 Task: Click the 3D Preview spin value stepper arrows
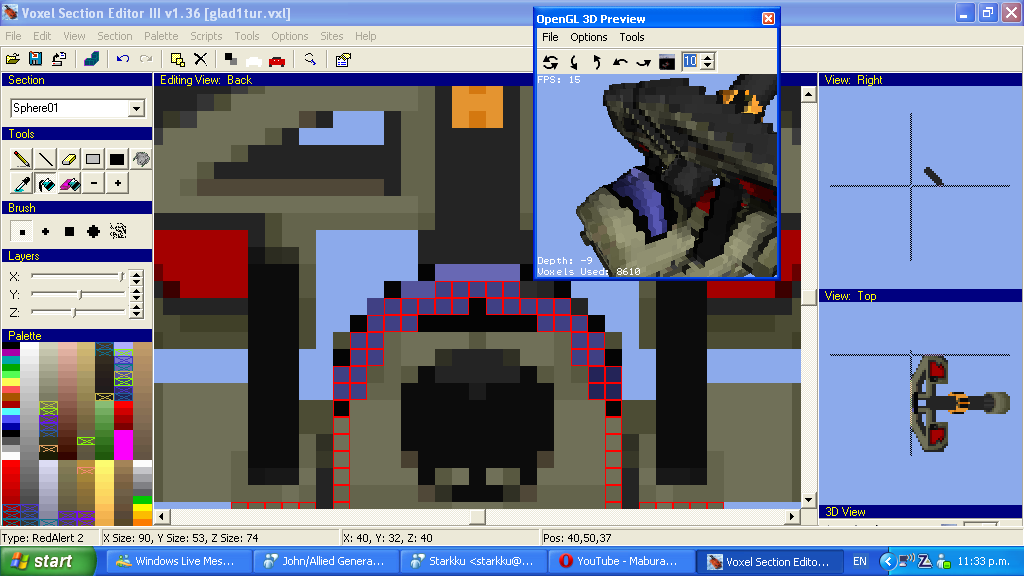[707, 61]
